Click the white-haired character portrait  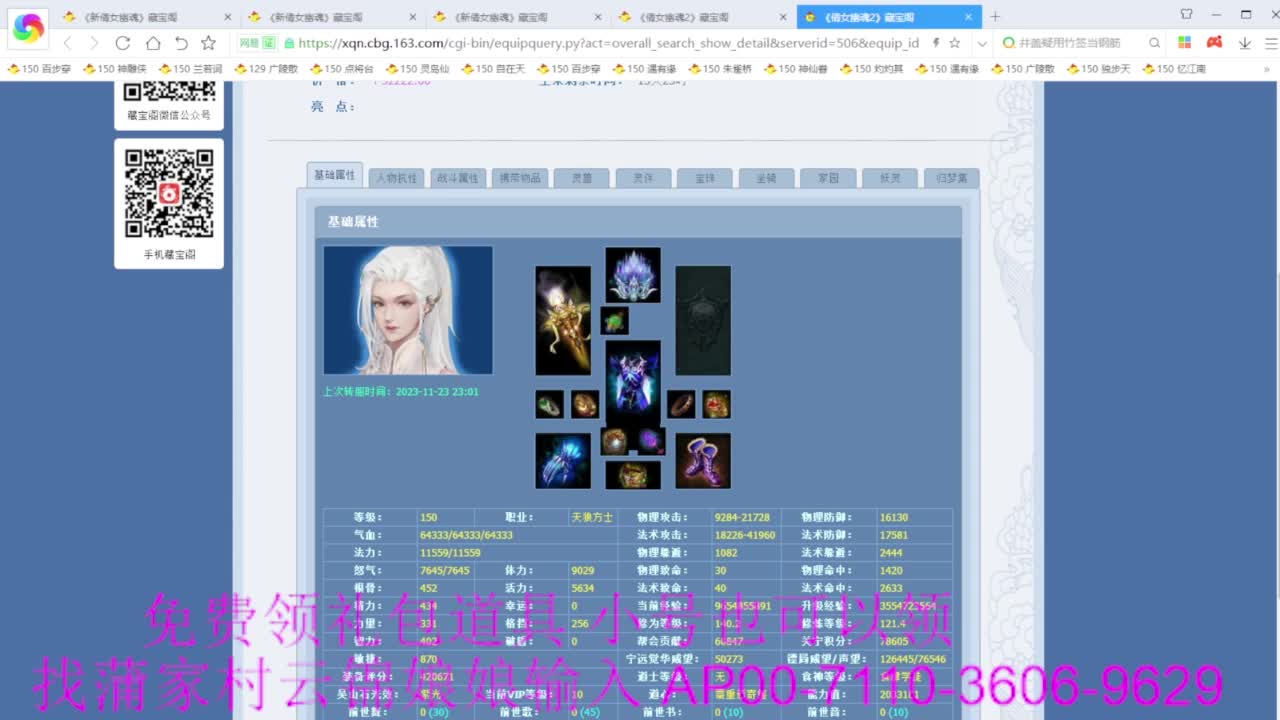[x=408, y=310]
